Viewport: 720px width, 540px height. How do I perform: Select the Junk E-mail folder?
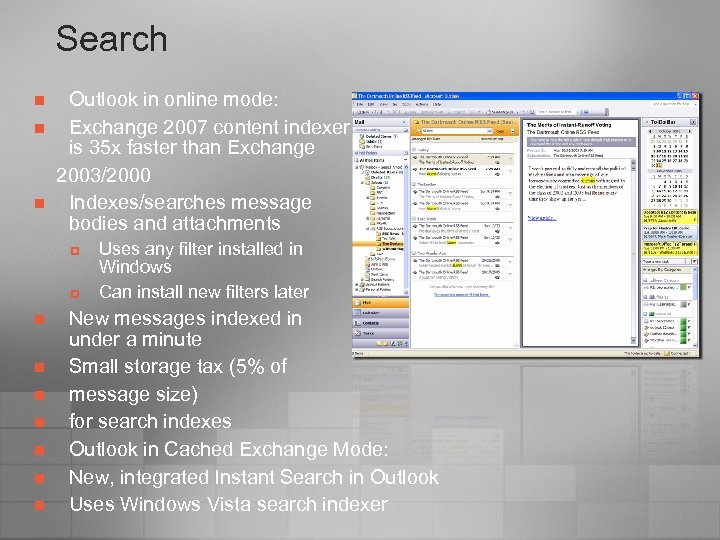point(379,264)
